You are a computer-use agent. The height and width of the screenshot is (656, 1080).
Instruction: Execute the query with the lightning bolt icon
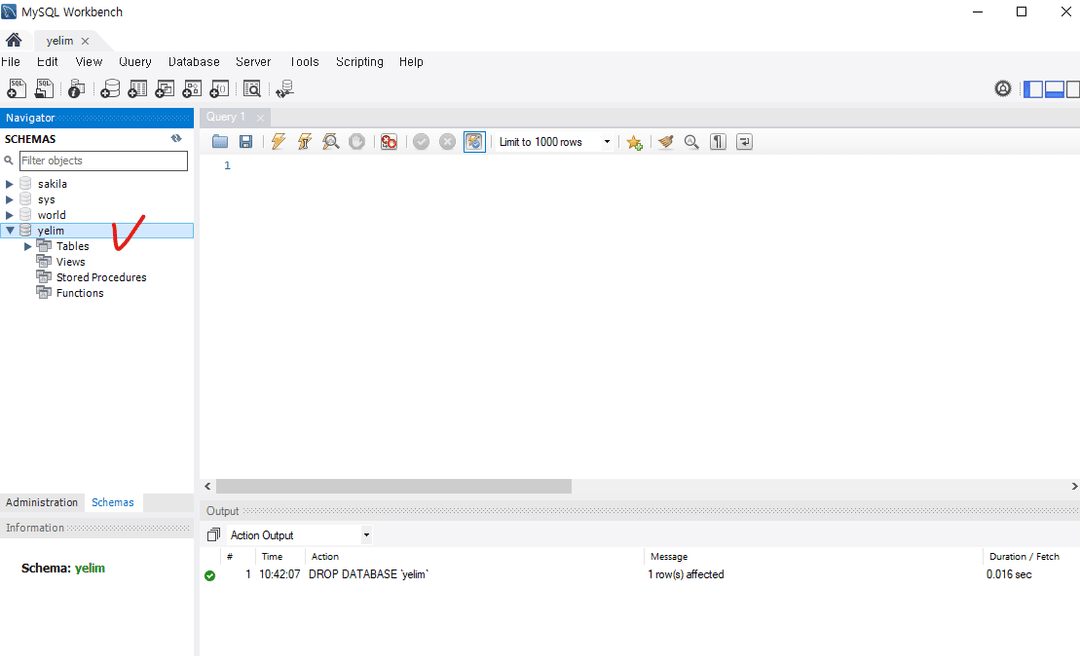tap(278, 142)
